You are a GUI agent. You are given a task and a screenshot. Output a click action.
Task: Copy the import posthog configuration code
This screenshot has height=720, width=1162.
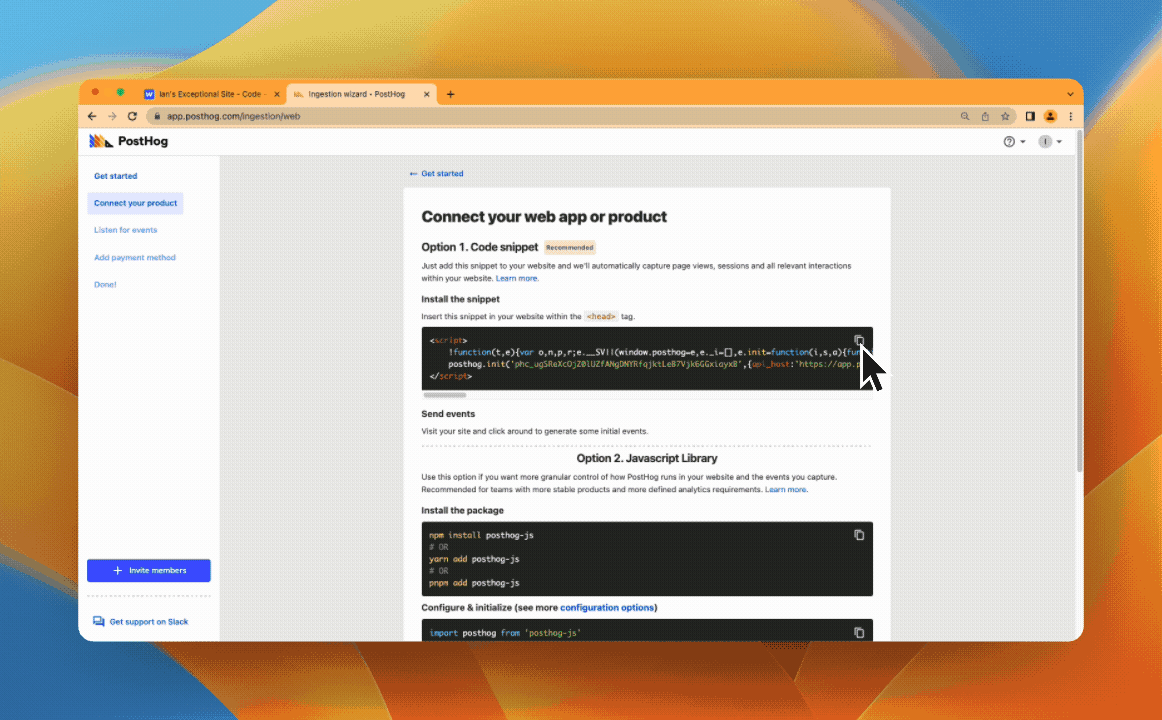tap(858, 632)
